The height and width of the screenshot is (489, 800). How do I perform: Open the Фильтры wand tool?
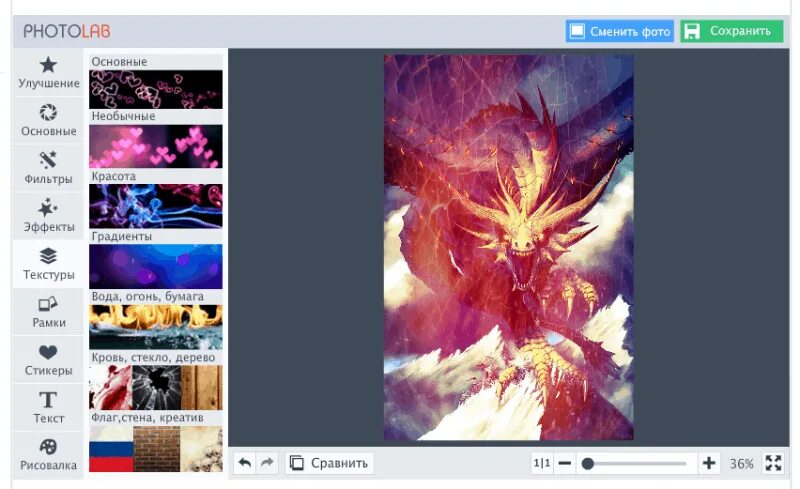(48, 168)
